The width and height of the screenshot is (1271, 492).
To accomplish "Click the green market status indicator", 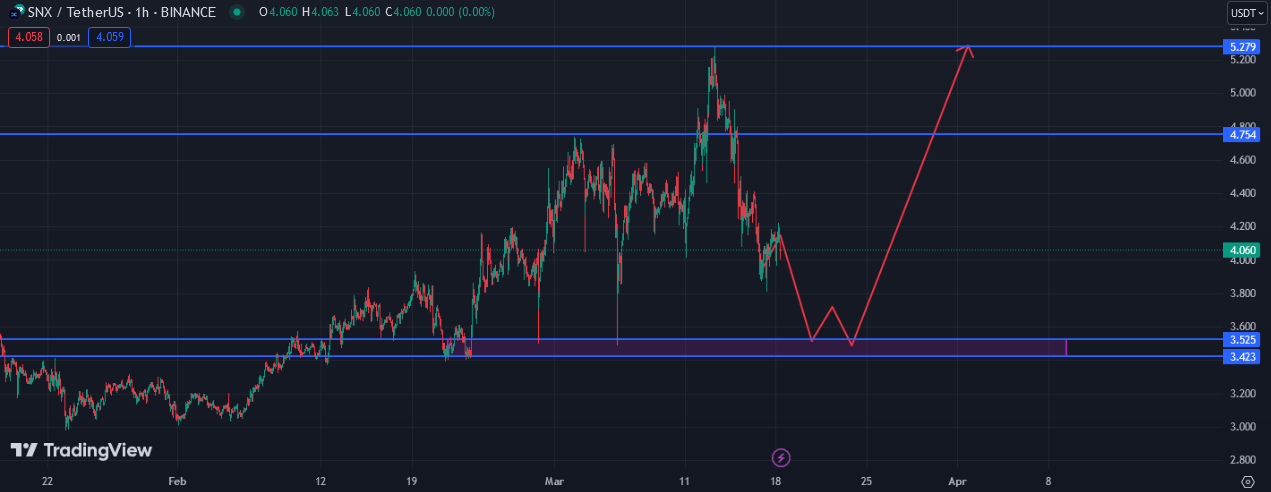I will (236, 12).
